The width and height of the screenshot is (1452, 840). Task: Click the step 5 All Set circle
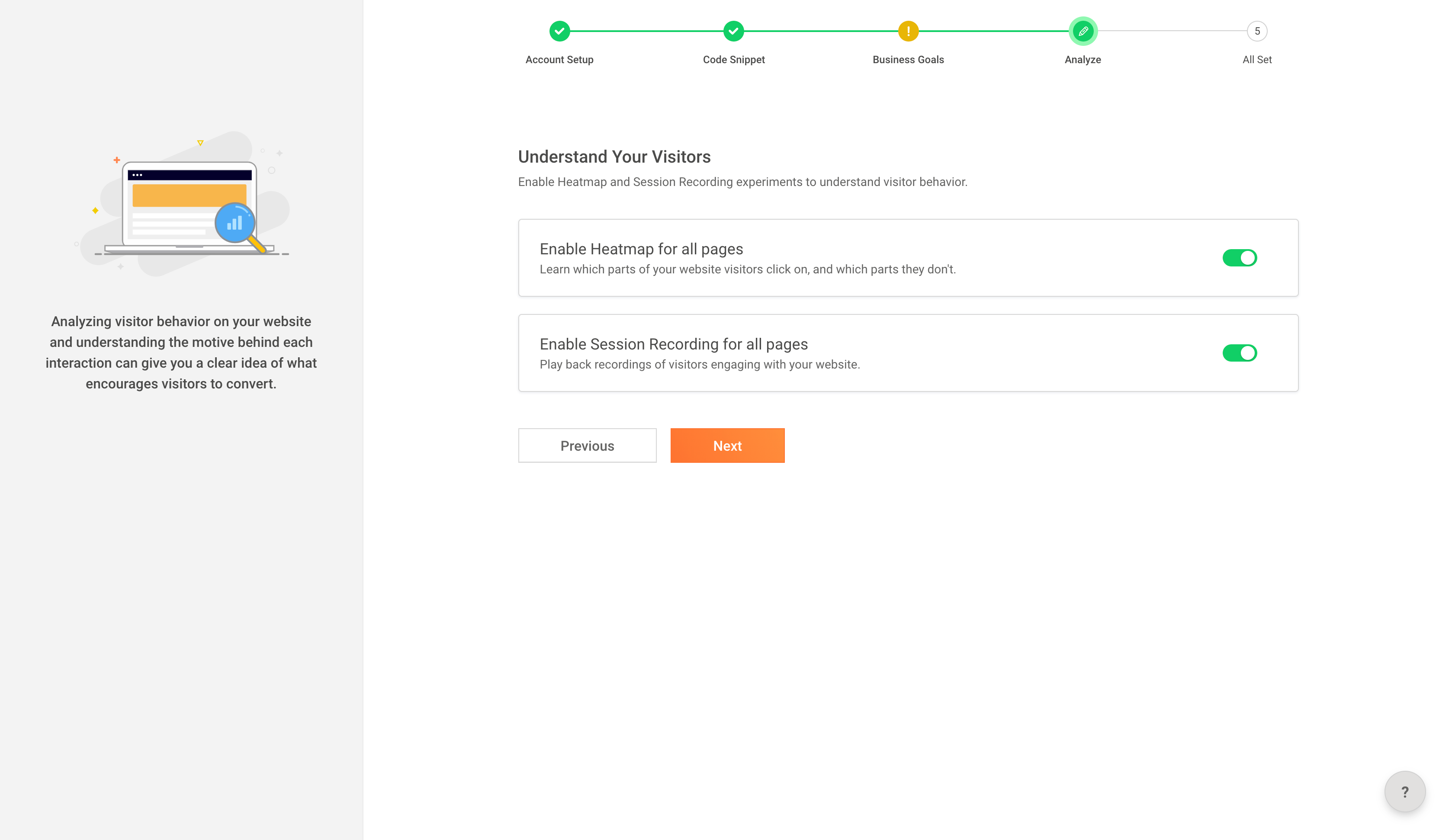(1257, 31)
